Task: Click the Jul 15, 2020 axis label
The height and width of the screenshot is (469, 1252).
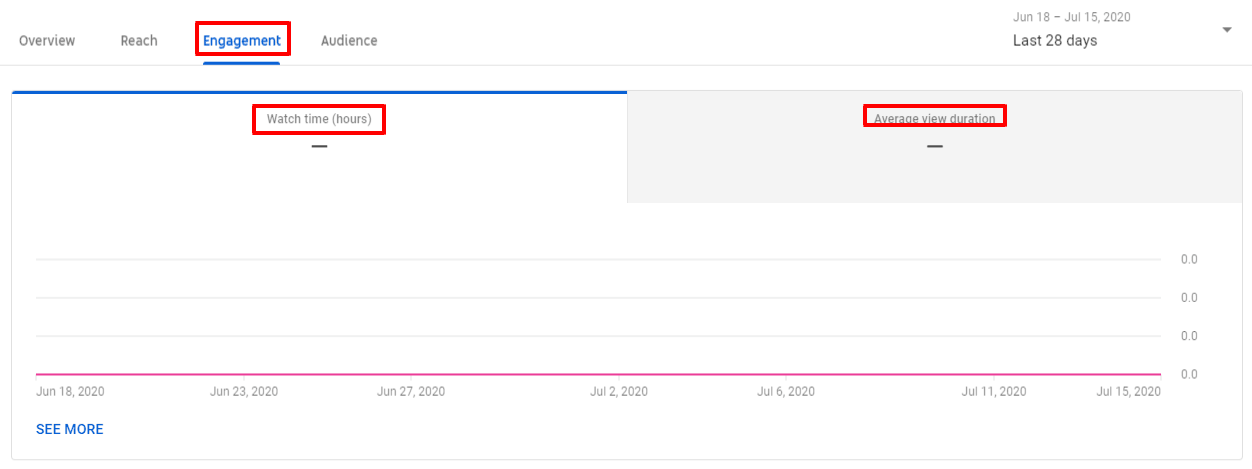Action: click(x=1129, y=392)
